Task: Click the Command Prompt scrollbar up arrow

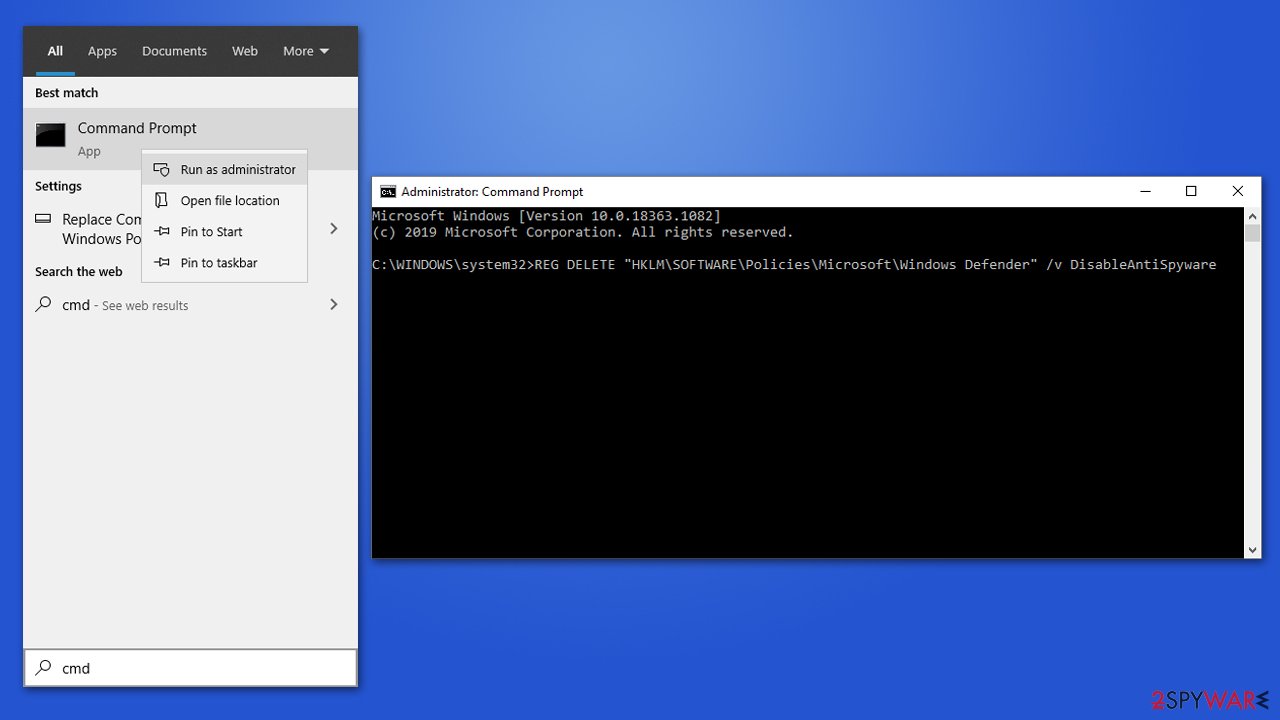Action: [x=1252, y=215]
